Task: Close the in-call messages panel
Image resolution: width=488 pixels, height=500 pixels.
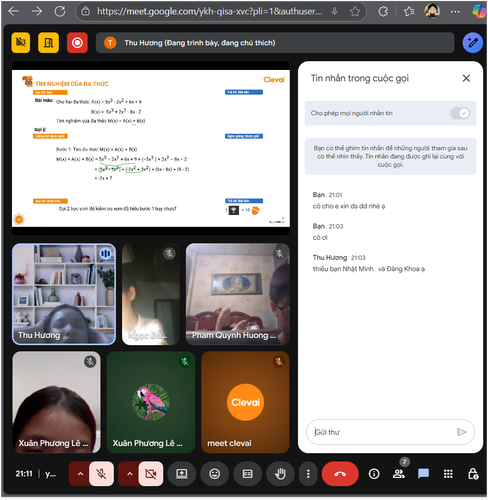Action: 466,78
